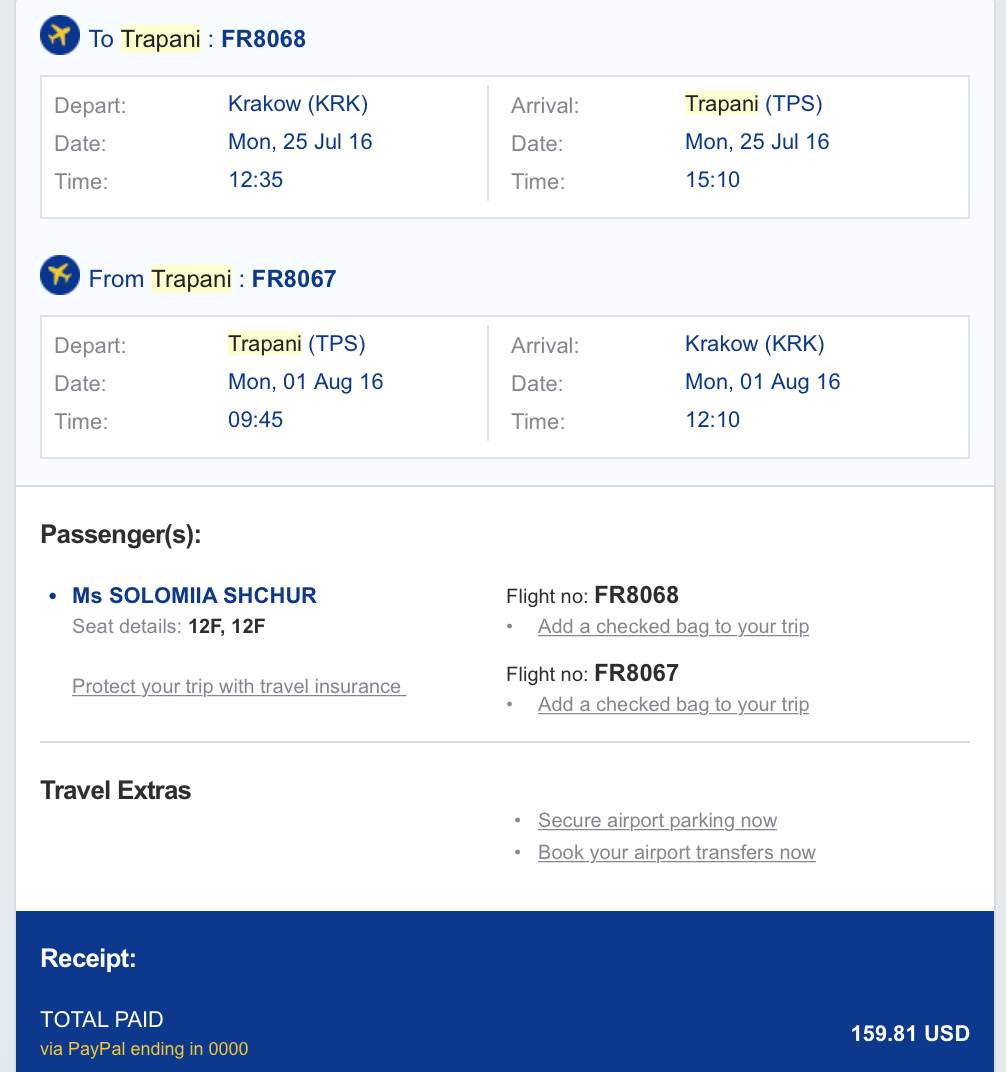The height and width of the screenshot is (1072, 1006).
Task: Add a checked bag for flight FR8068
Action: (x=673, y=627)
